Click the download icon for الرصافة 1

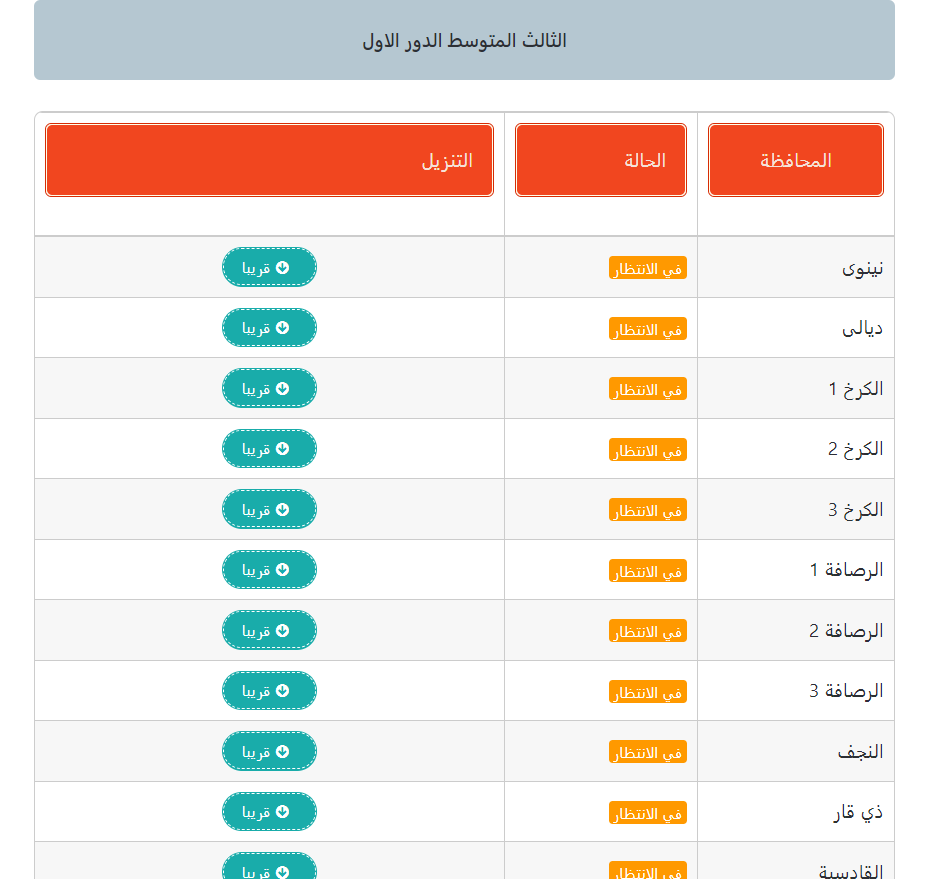tap(283, 569)
